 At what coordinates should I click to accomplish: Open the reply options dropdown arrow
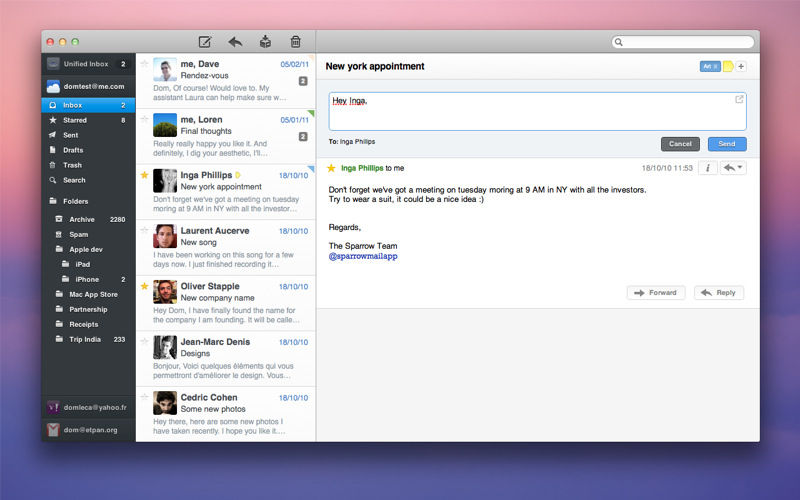740,167
